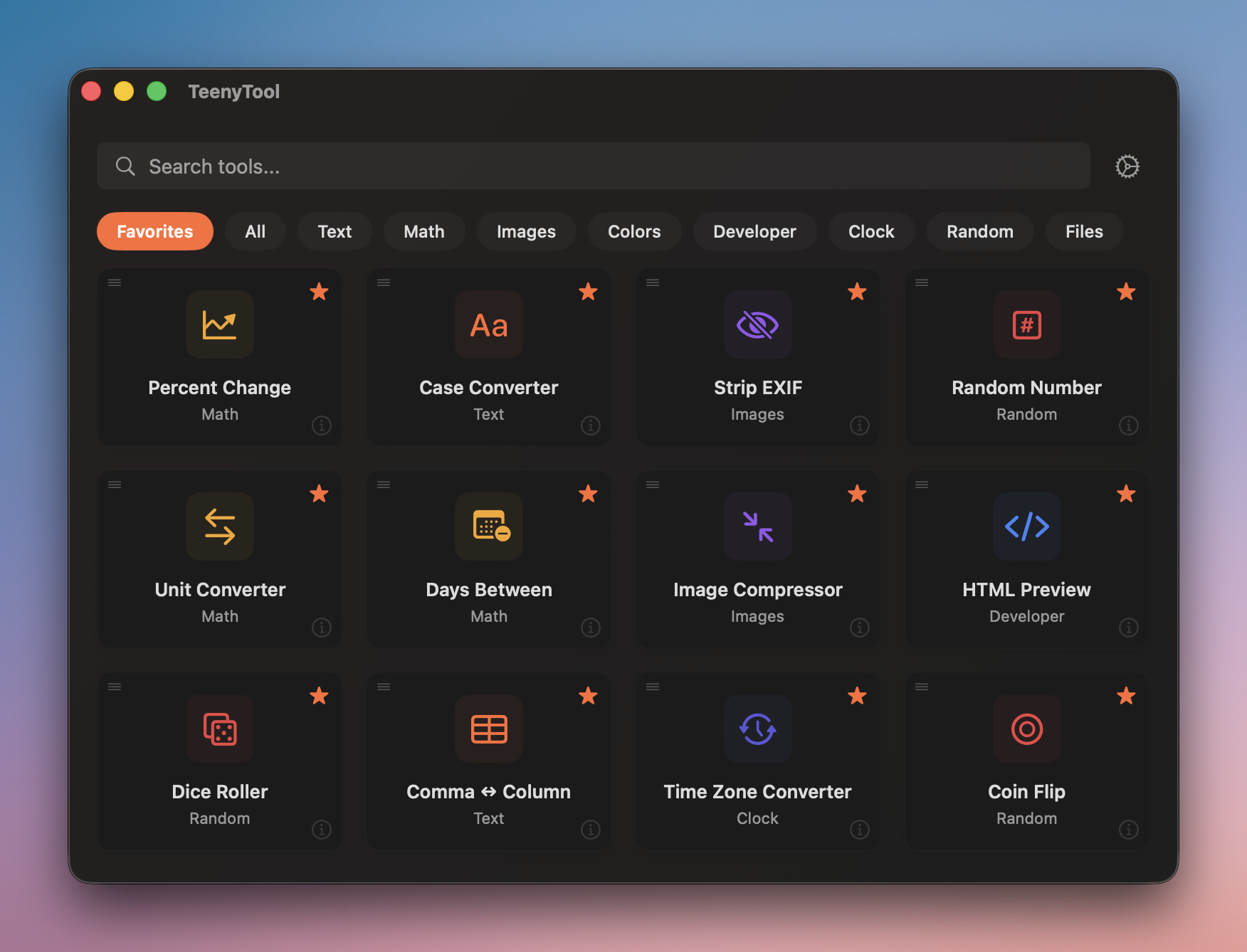Open the settings gear beside the search bar
This screenshot has width=1247, height=952.
(x=1127, y=166)
